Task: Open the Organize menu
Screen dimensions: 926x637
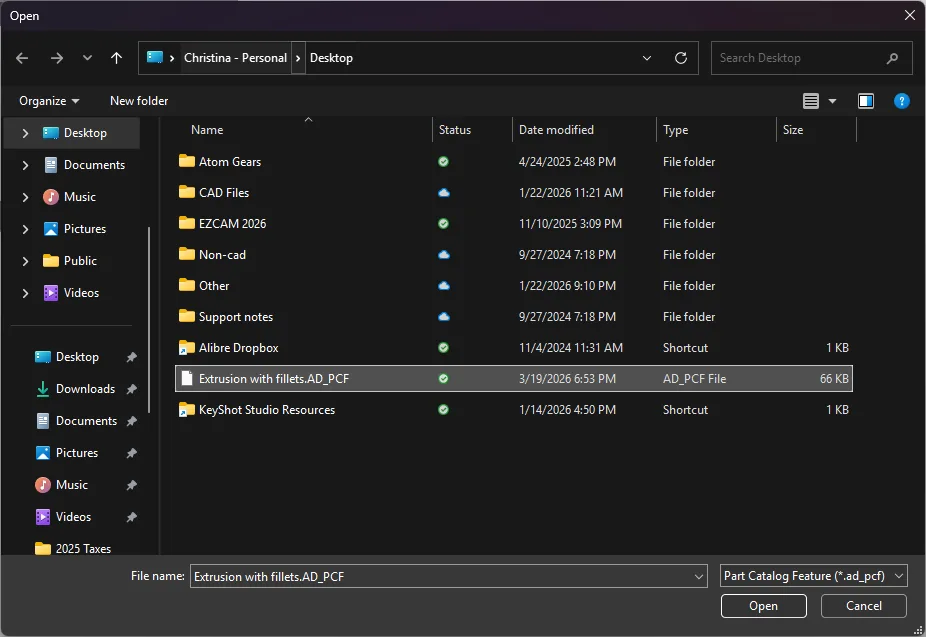Action: pyautogui.click(x=49, y=101)
